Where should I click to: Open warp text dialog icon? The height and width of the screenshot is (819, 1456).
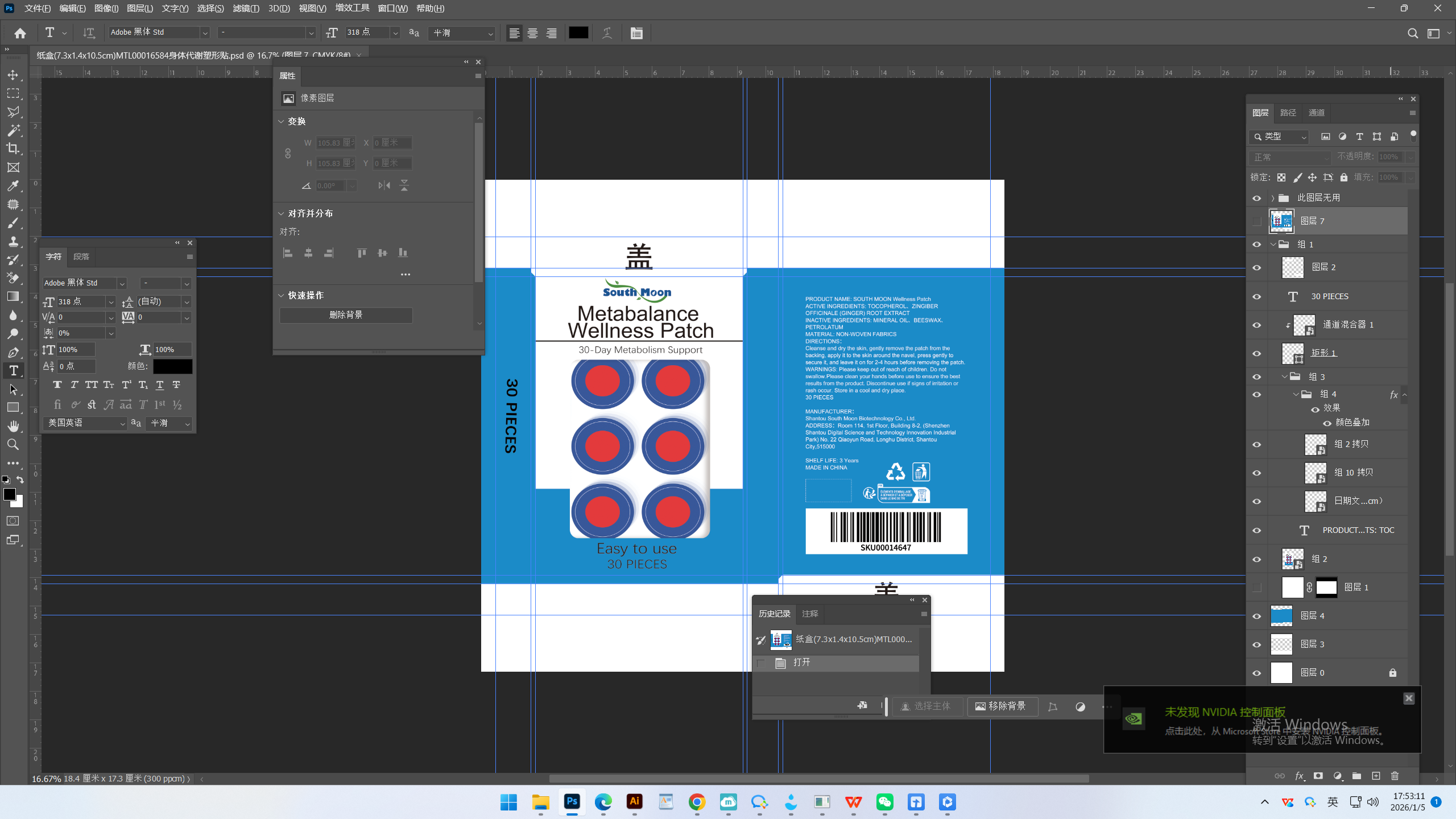pos(607,33)
